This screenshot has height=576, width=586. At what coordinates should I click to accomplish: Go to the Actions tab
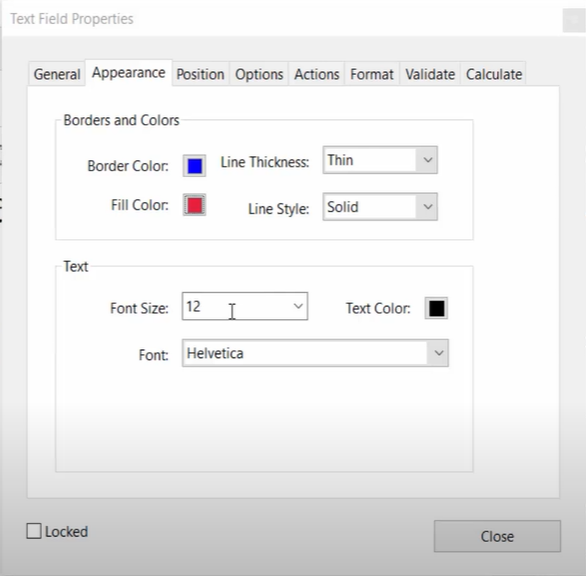click(317, 74)
